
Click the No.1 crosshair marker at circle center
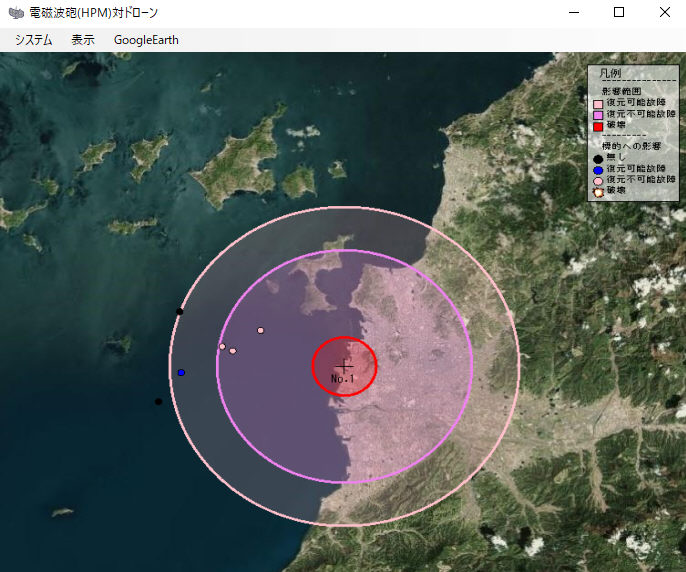pos(345,366)
